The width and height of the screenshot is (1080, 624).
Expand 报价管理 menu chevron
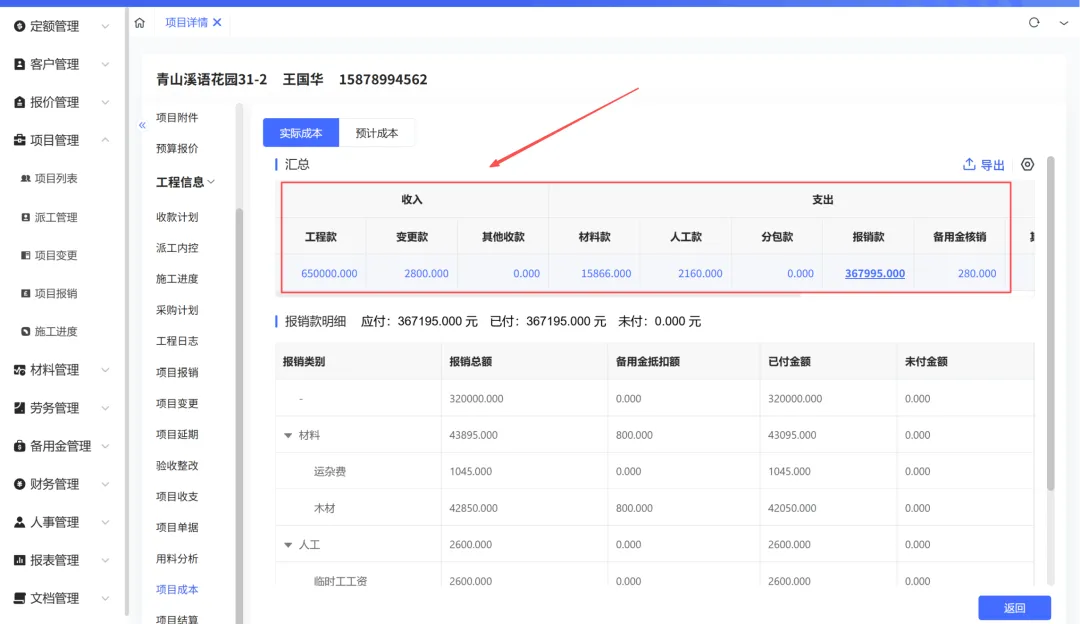(x=105, y=102)
